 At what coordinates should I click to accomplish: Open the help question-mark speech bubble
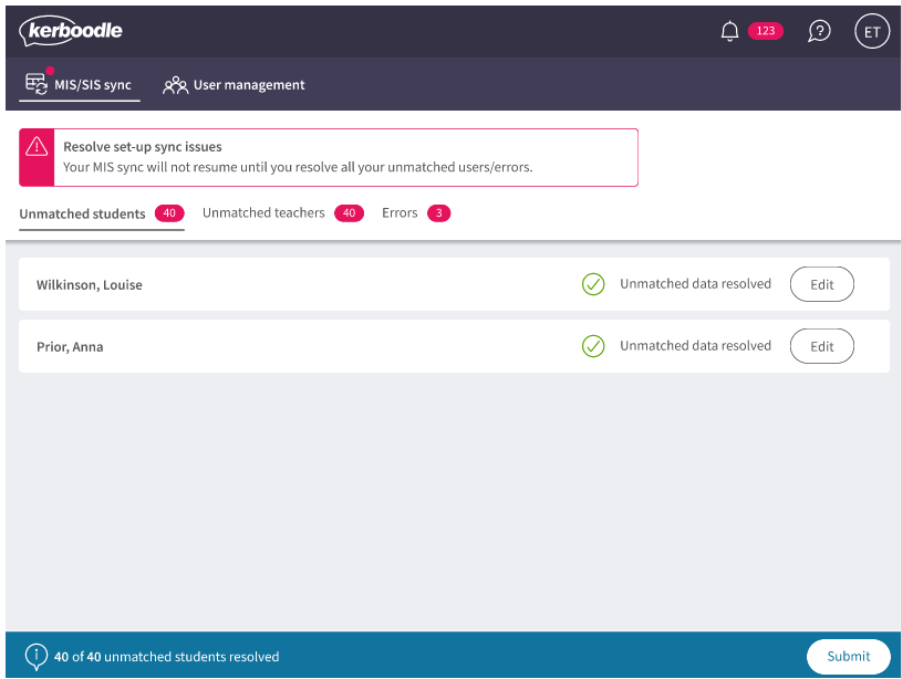[819, 31]
